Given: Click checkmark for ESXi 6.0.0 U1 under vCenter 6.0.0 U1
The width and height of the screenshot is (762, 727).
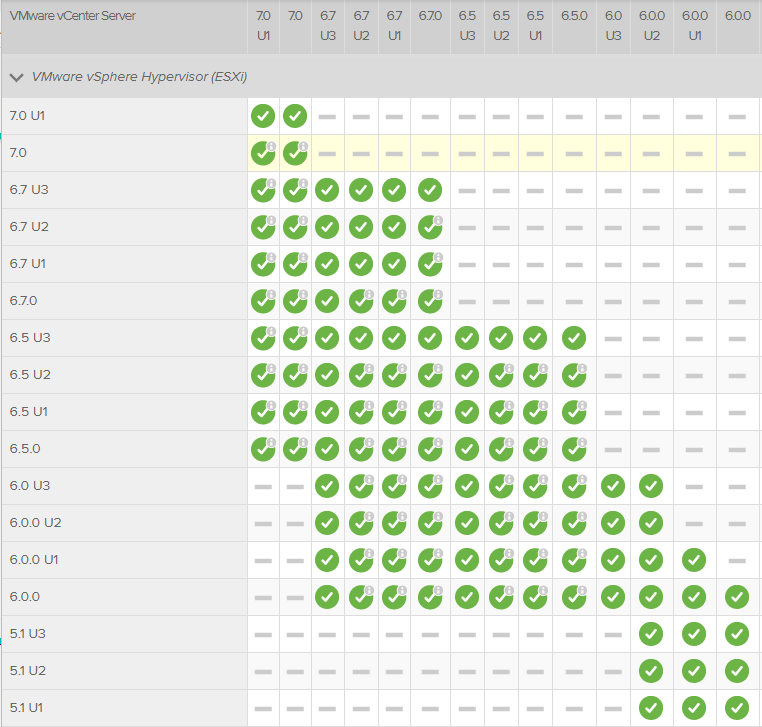Looking at the screenshot, I should [693, 560].
